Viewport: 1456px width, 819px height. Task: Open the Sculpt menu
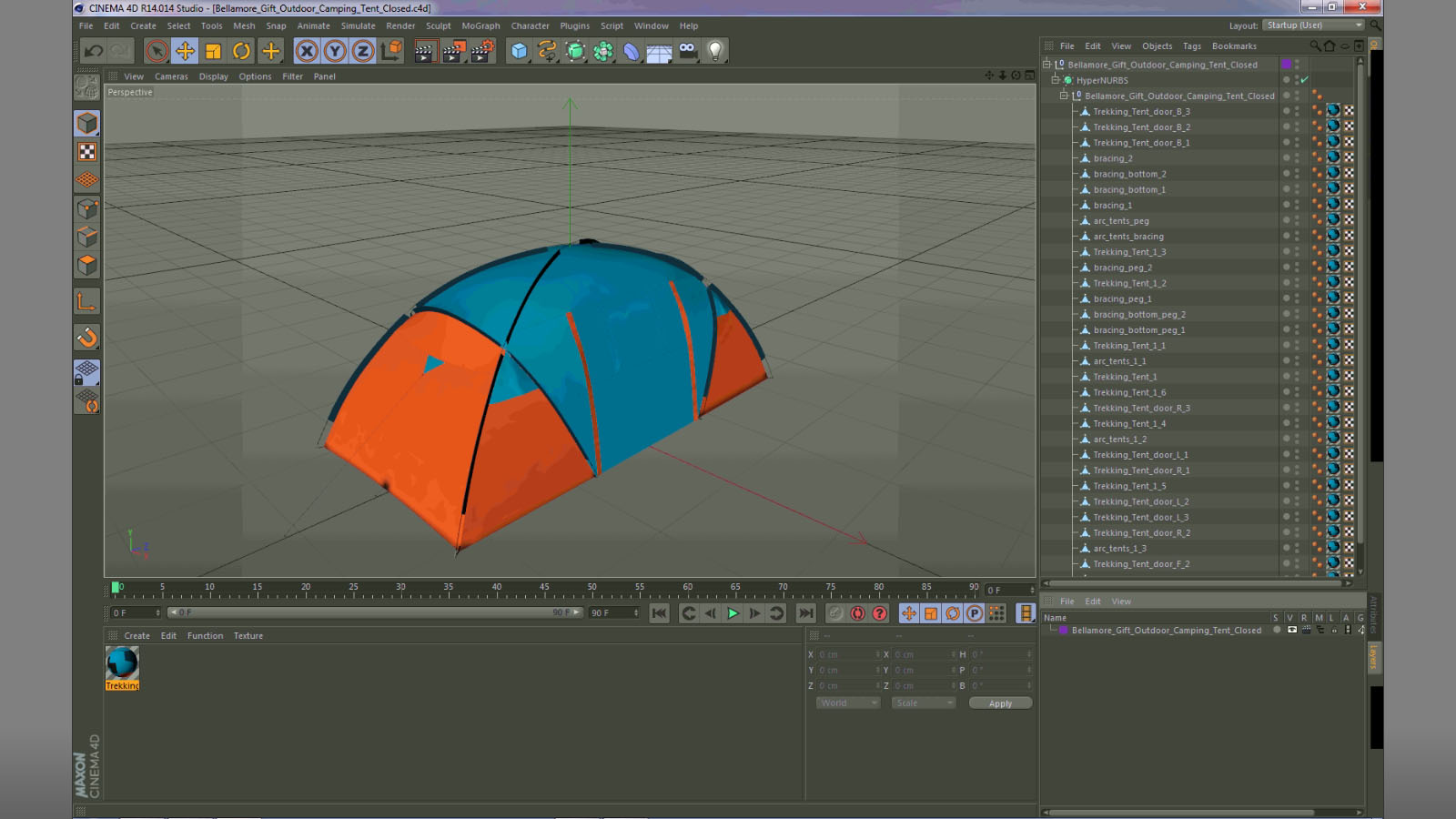(x=439, y=26)
